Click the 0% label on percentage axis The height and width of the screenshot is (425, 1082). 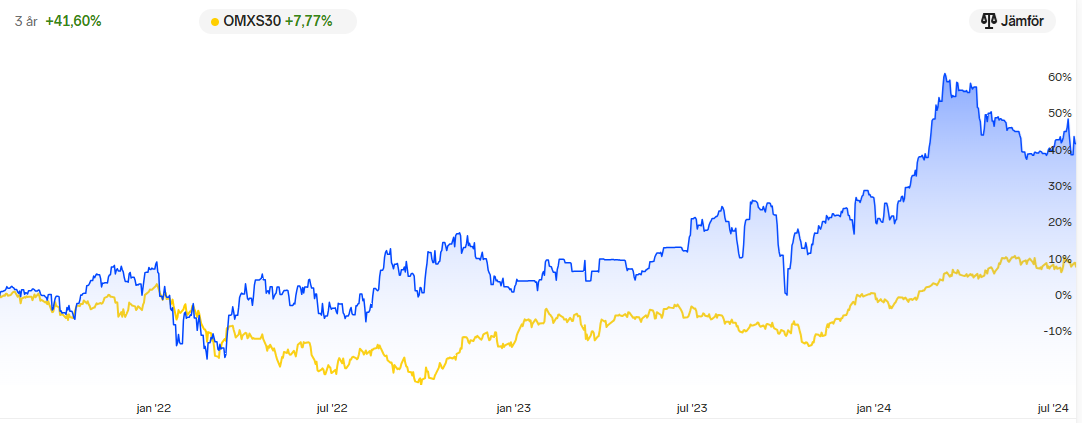[1063, 295]
